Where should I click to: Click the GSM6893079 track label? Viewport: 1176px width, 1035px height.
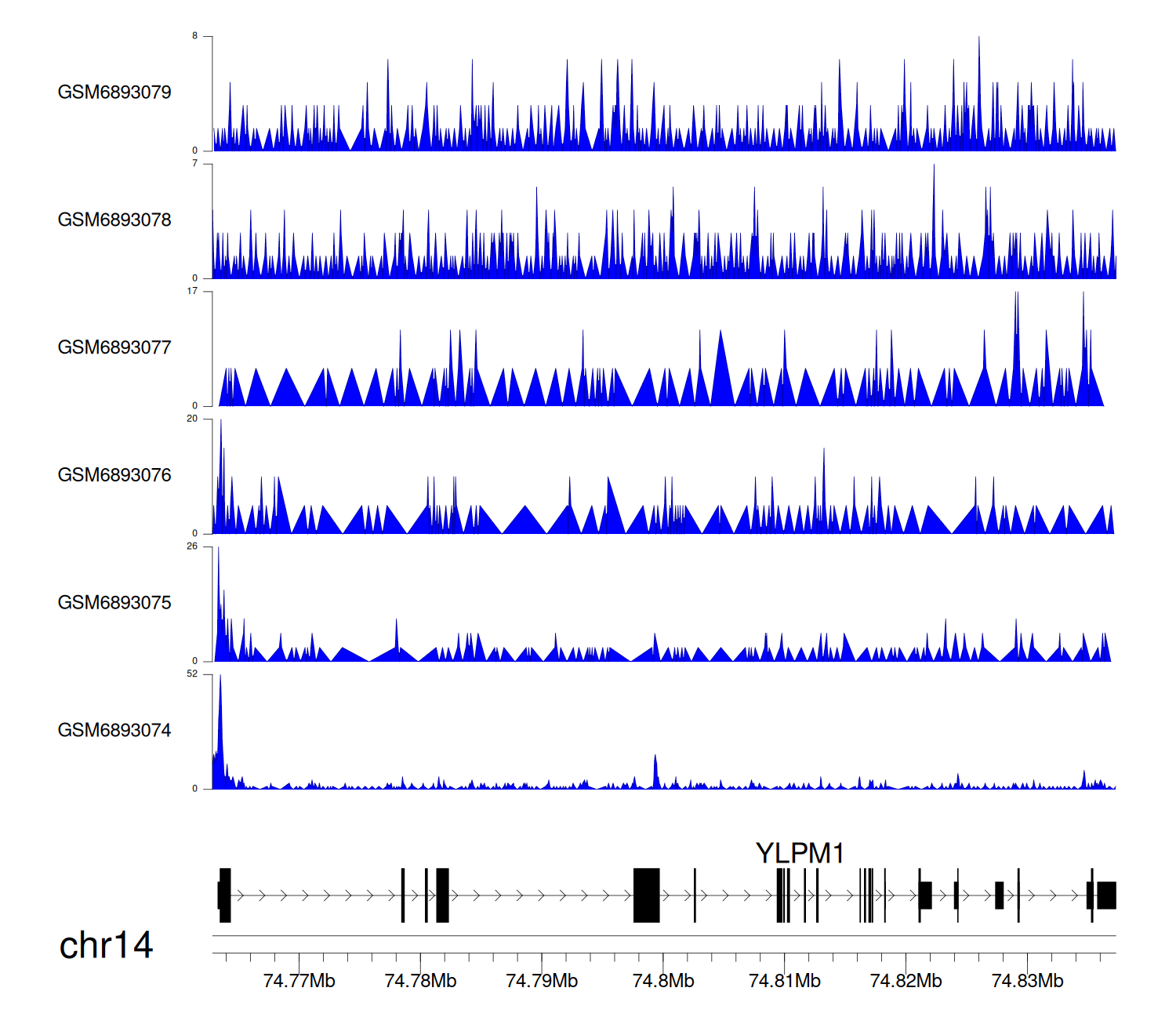(114, 93)
